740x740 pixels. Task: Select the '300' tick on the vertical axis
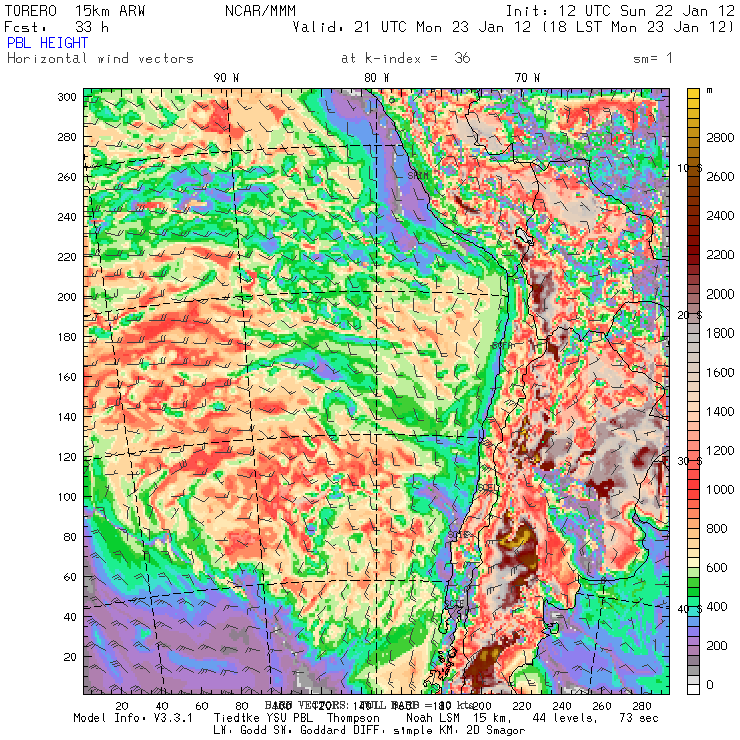tap(67, 97)
